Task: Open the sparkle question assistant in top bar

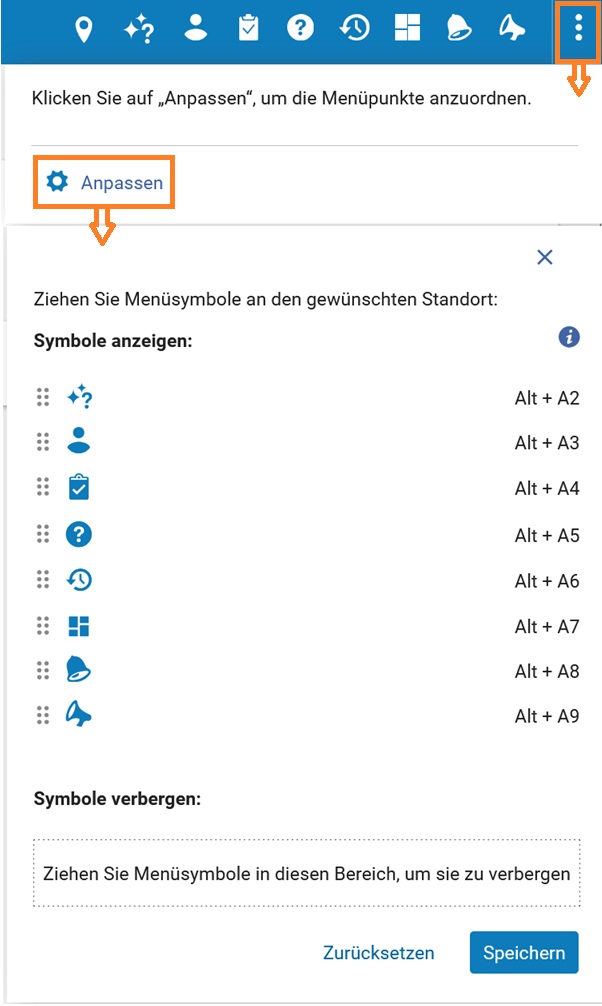Action: (x=139, y=29)
